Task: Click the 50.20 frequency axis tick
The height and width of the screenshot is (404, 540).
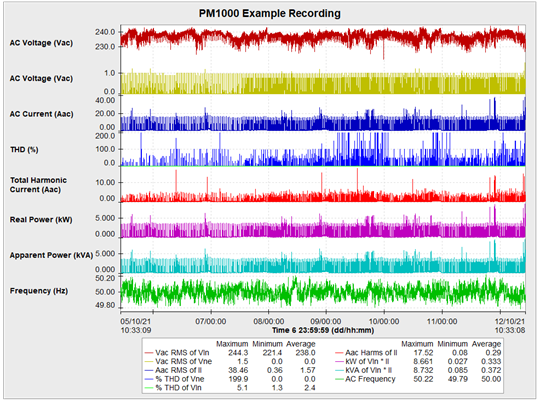Action: [105, 278]
